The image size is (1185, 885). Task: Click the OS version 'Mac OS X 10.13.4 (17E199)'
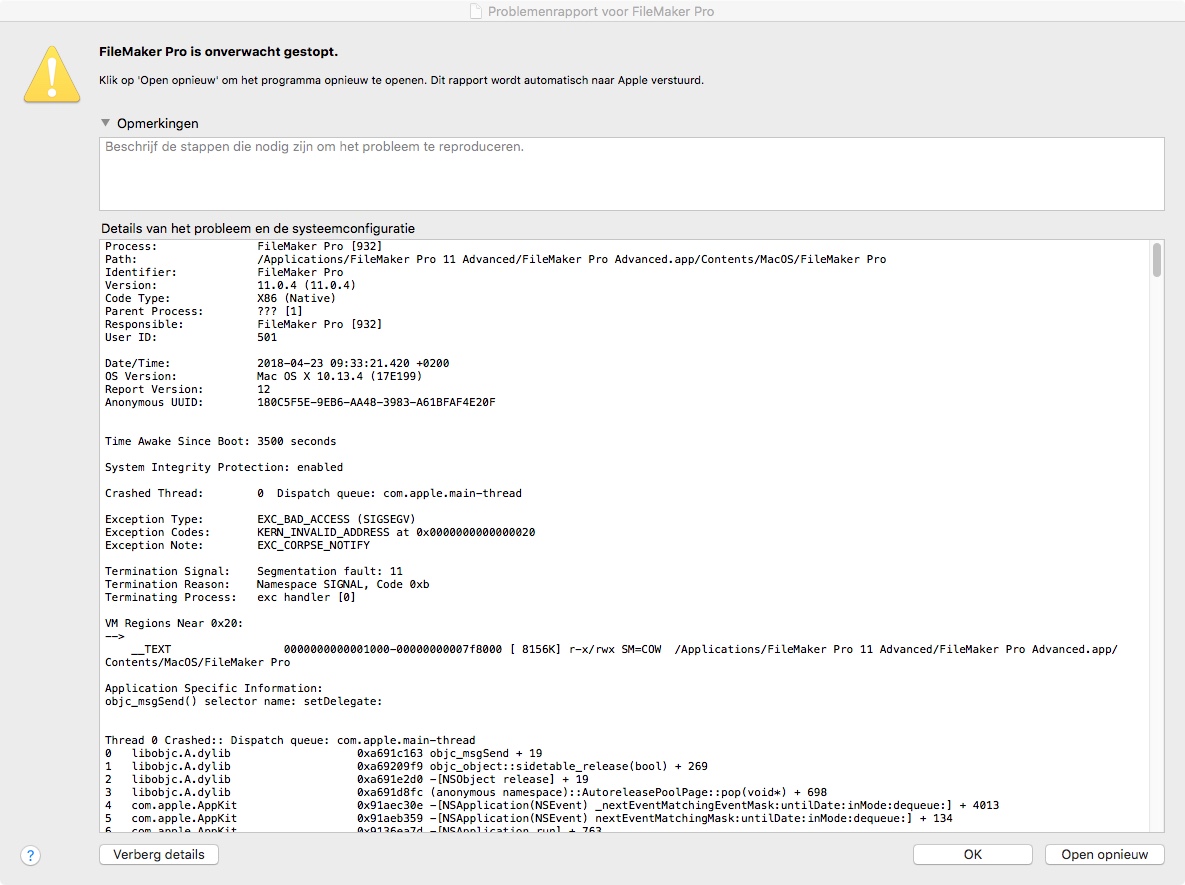click(x=339, y=376)
